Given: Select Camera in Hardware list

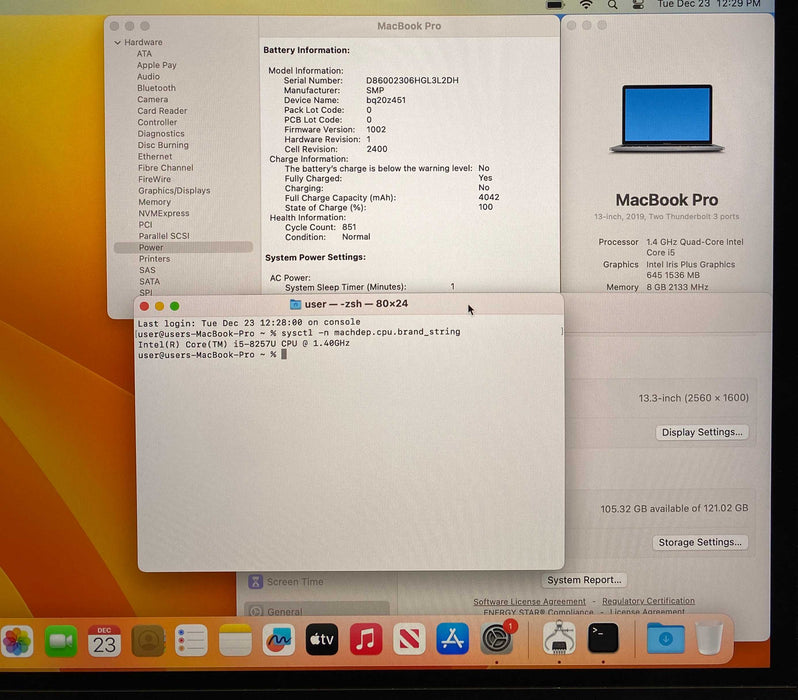Looking at the screenshot, I should coord(153,99).
